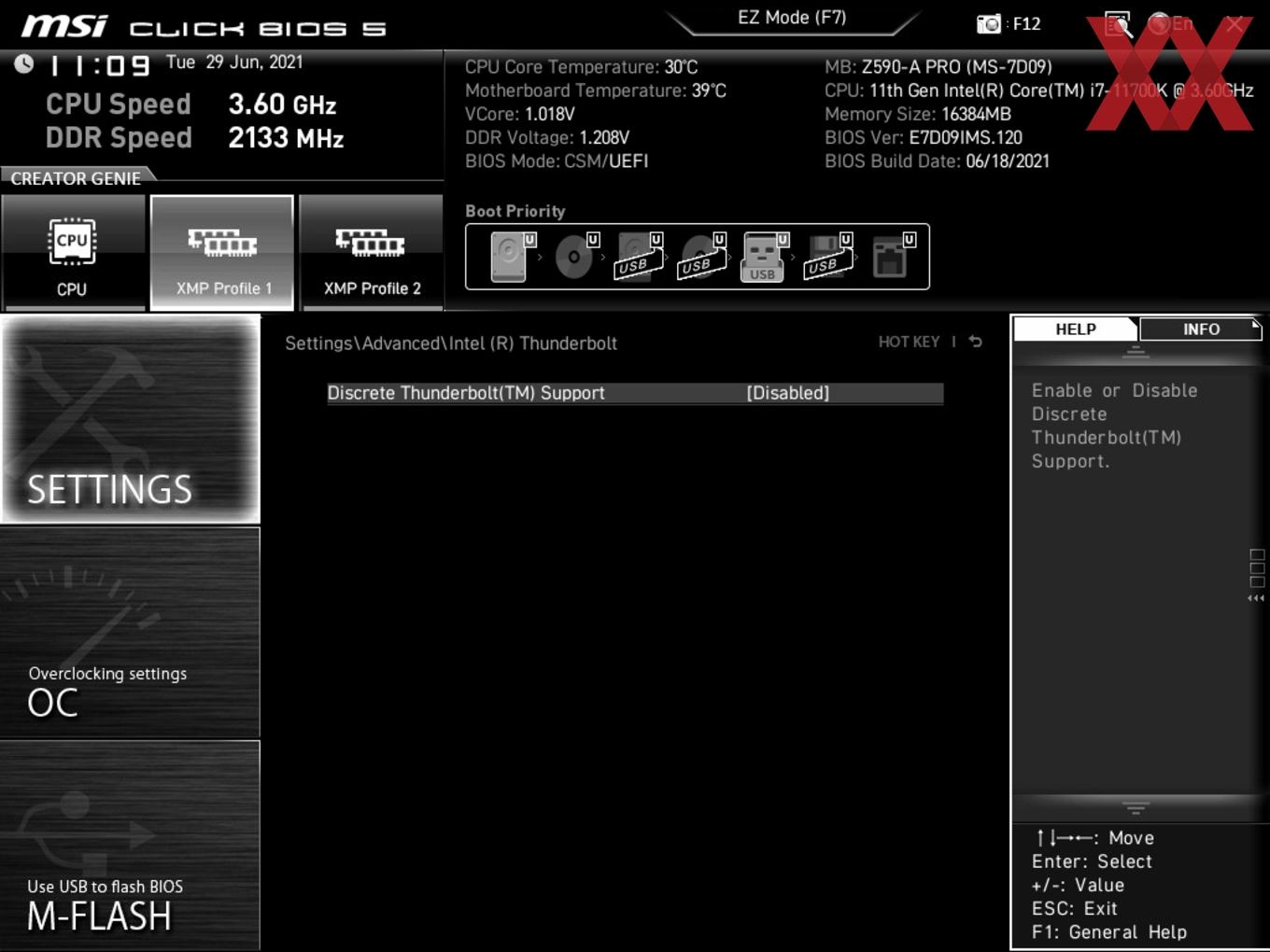Image resolution: width=1270 pixels, height=952 pixels.
Task: Click the MB: Z590-A PRO (MS-7D09) line
Action: pos(938,67)
